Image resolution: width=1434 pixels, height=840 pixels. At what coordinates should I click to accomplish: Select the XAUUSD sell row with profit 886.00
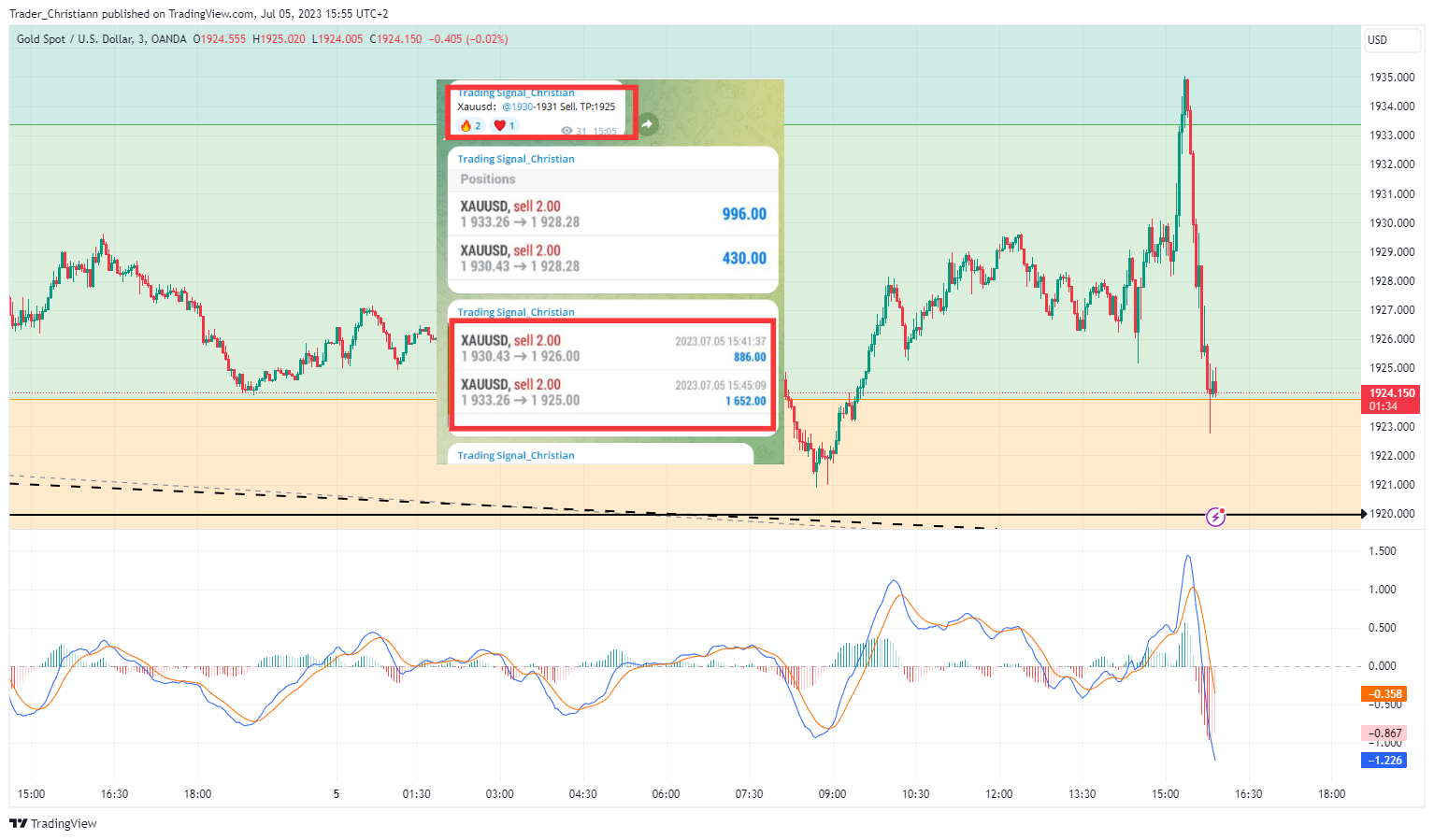pos(613,349)
